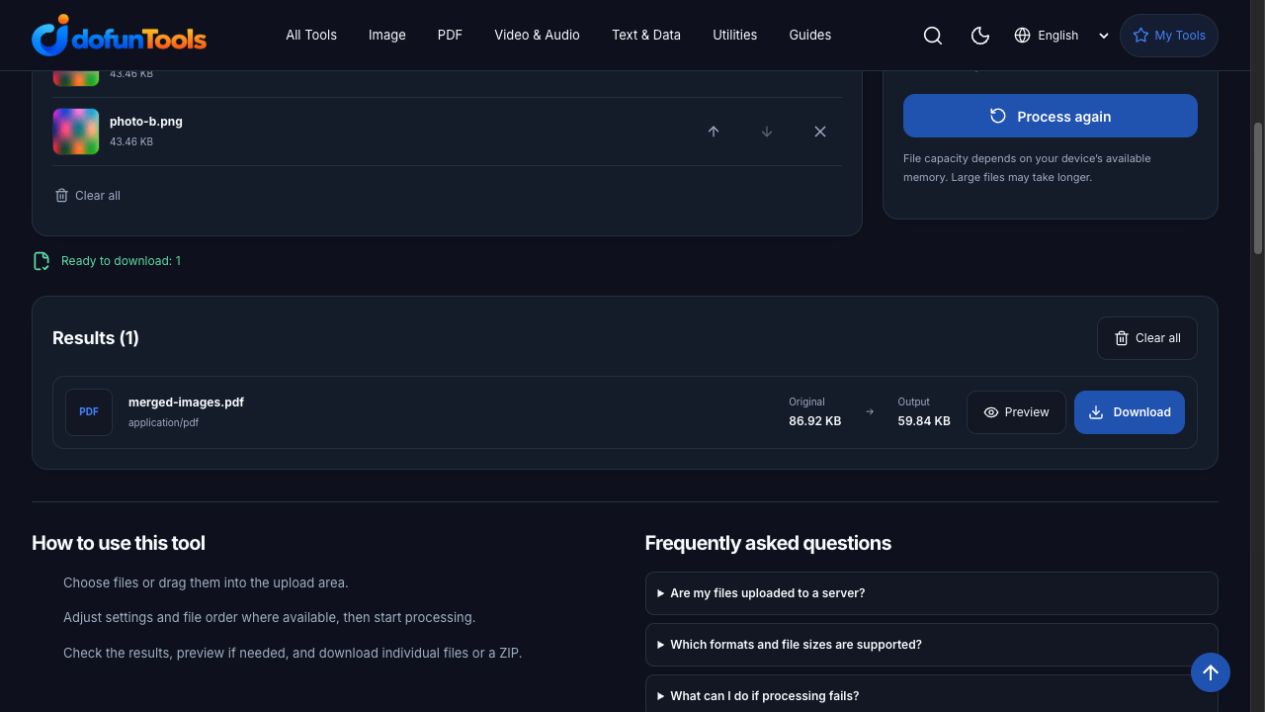Toggle dark mode moon icon
The height and width of the screenshot is (712, 1265).
click(x=980, y=35)
